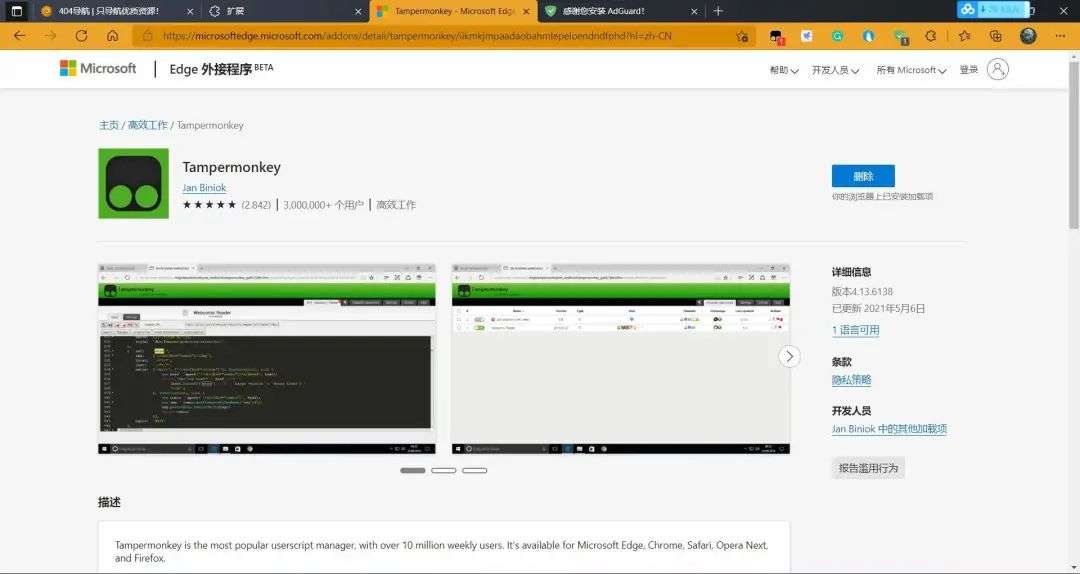This screenshot has height=574, width=1080.
Task: Close the 扩展 tab
Action: point(357,11)
